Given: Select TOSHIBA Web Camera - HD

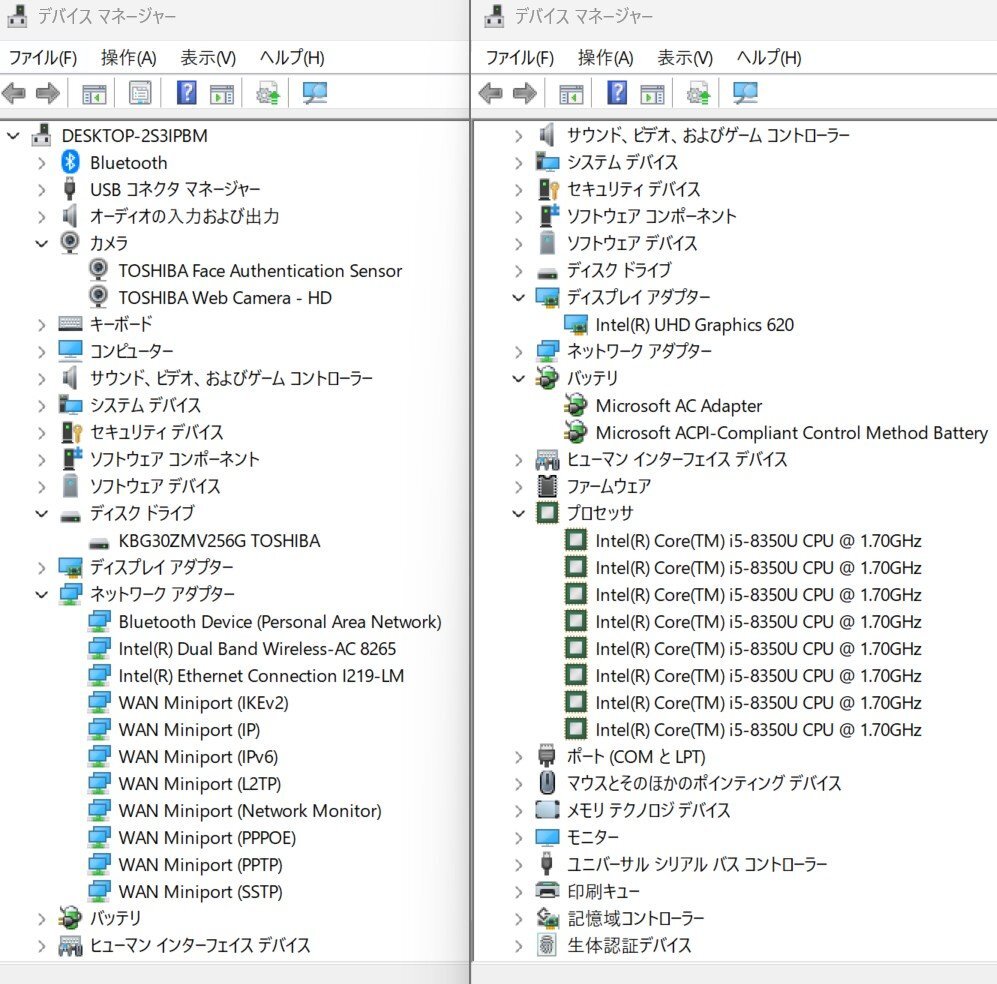Looking at the screenshot, I should (x=225, y=297).
